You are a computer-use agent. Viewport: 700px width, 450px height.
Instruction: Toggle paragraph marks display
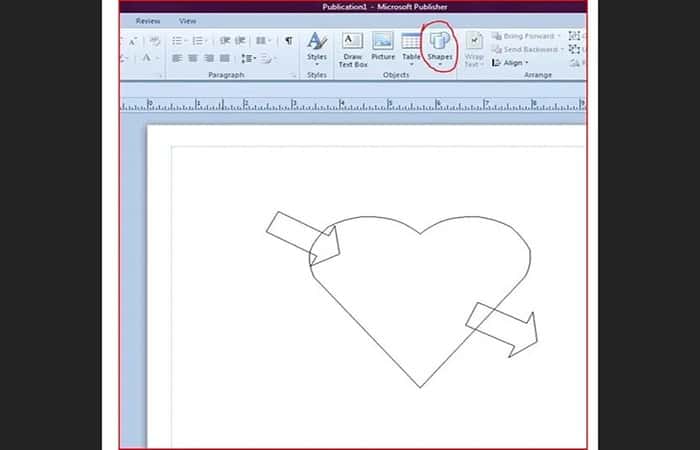[x=289, y=41]
